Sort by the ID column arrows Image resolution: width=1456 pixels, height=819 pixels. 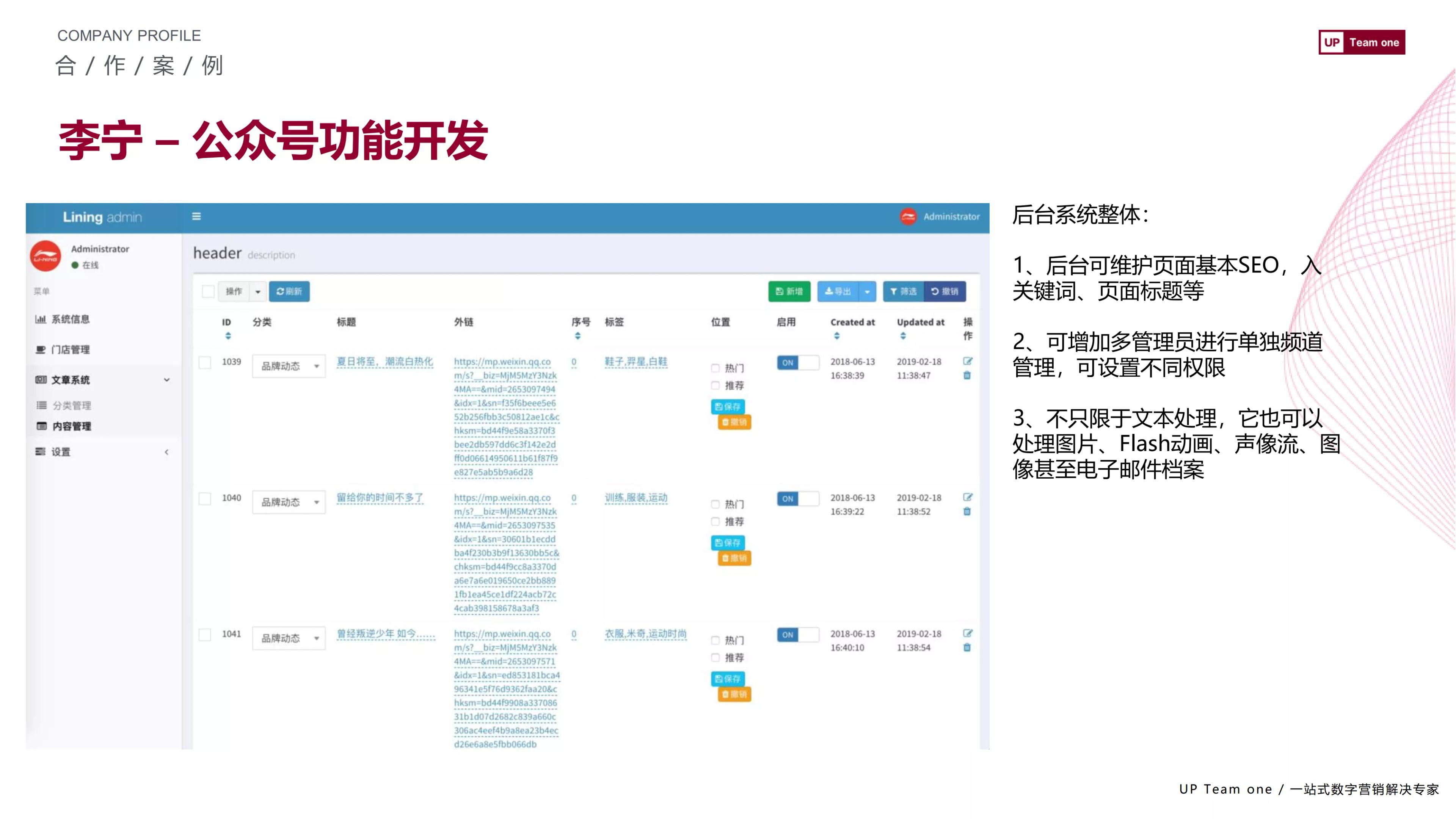pos(228,336)
